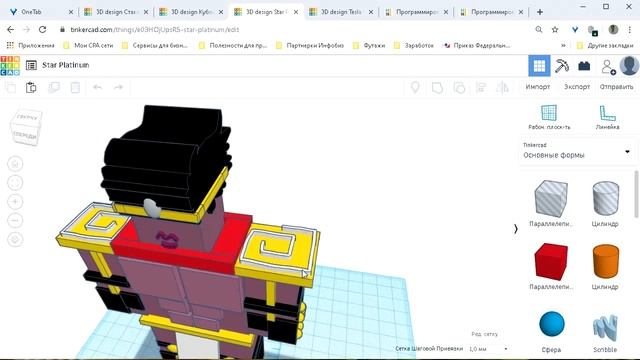640x360 pixels.
Task: Bookmark this page with star icon
Action: click(x=555, y=29)
